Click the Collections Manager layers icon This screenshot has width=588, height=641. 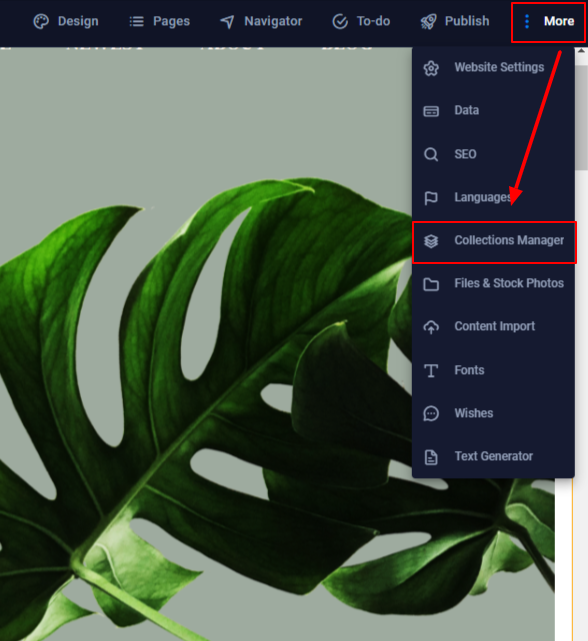[431, 241]
